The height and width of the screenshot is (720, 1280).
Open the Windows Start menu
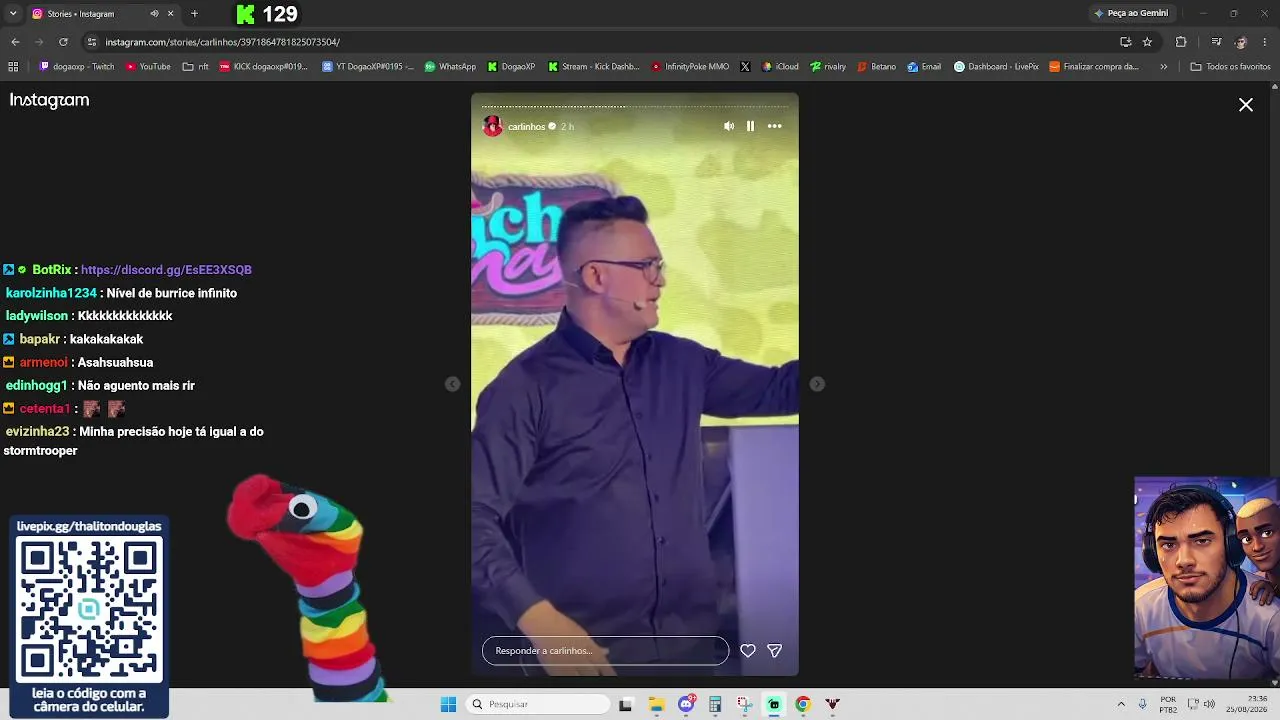[x=448, y=704]
